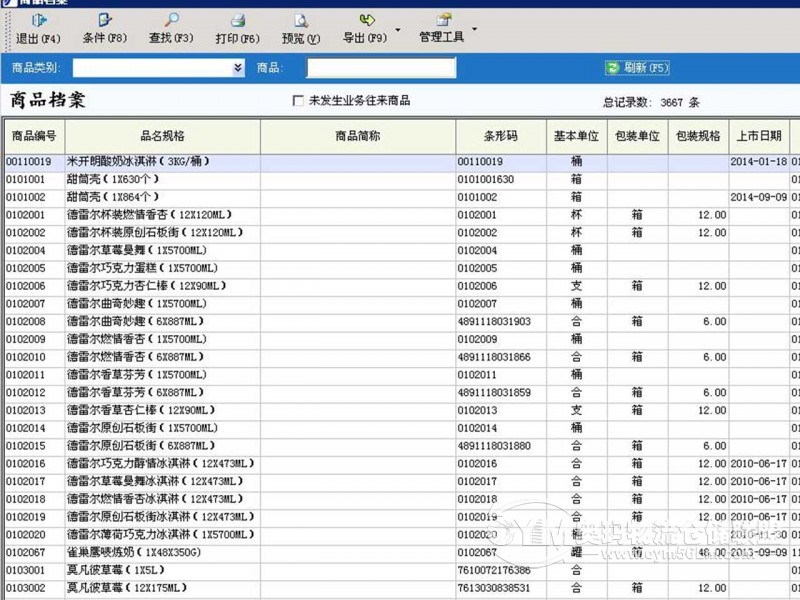Viewport: 800px width, 600px height.
Task: Click the 2014-09-09 listing date cell
Action: coord(759,197)
